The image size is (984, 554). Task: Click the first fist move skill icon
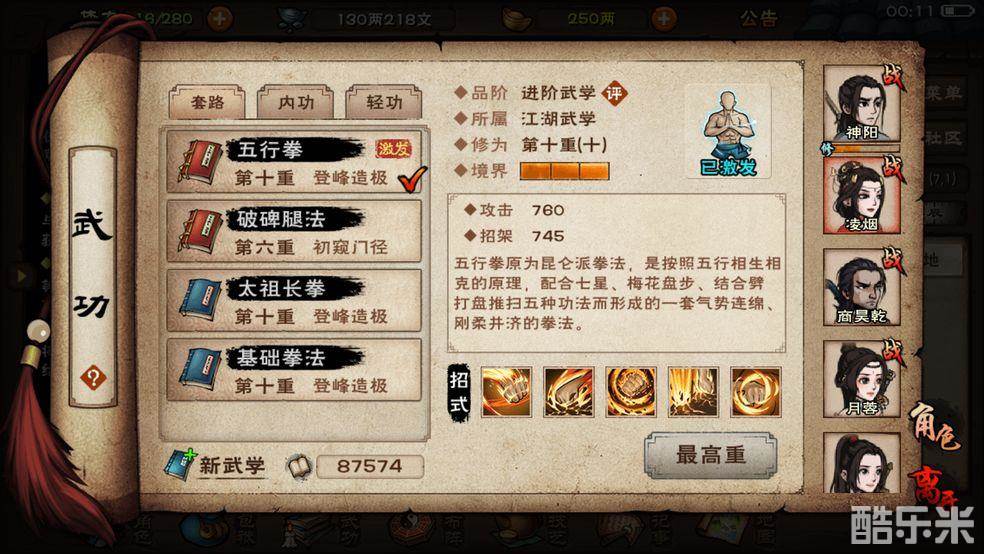click(x=506, y=392)
